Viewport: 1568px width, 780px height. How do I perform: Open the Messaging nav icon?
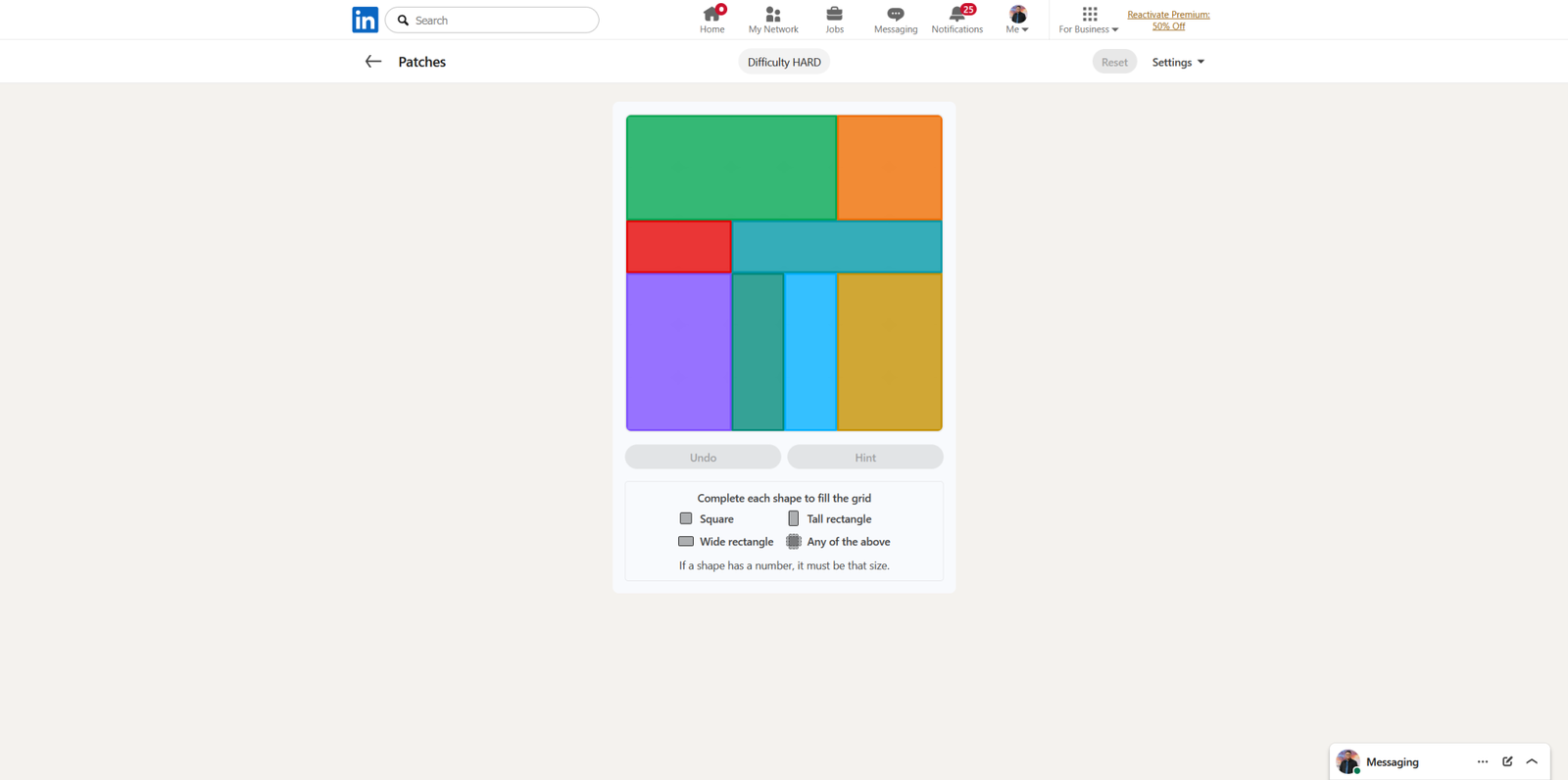point(895,15)
